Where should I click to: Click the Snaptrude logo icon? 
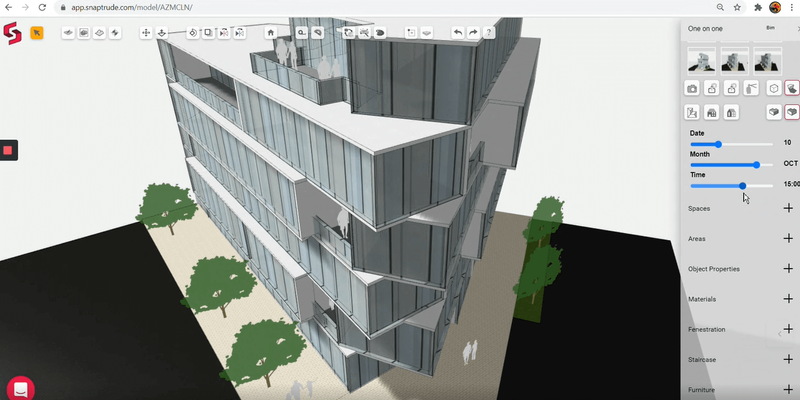(10, 34)
